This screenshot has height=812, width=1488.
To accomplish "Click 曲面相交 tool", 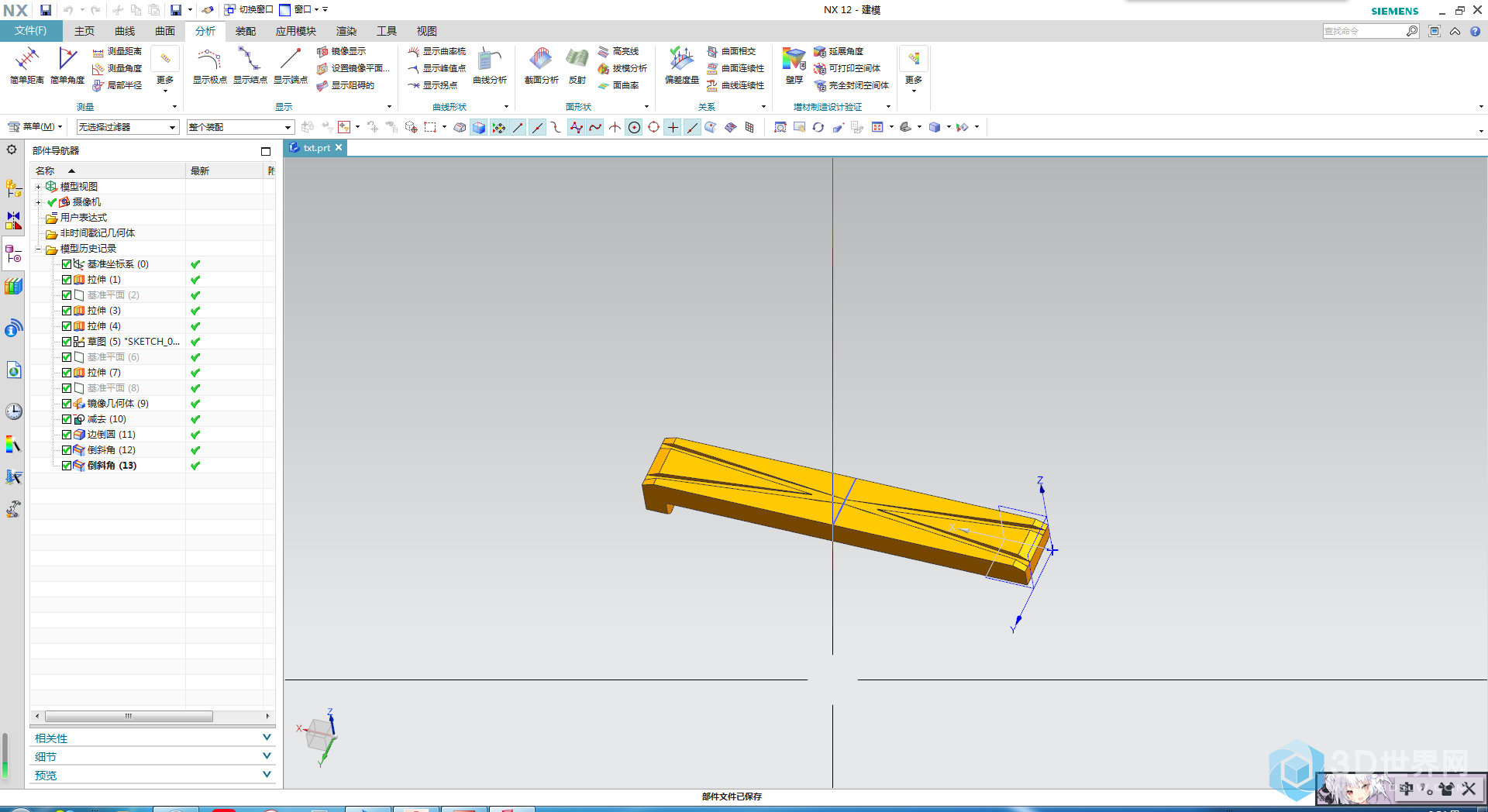I will (731, 51).
